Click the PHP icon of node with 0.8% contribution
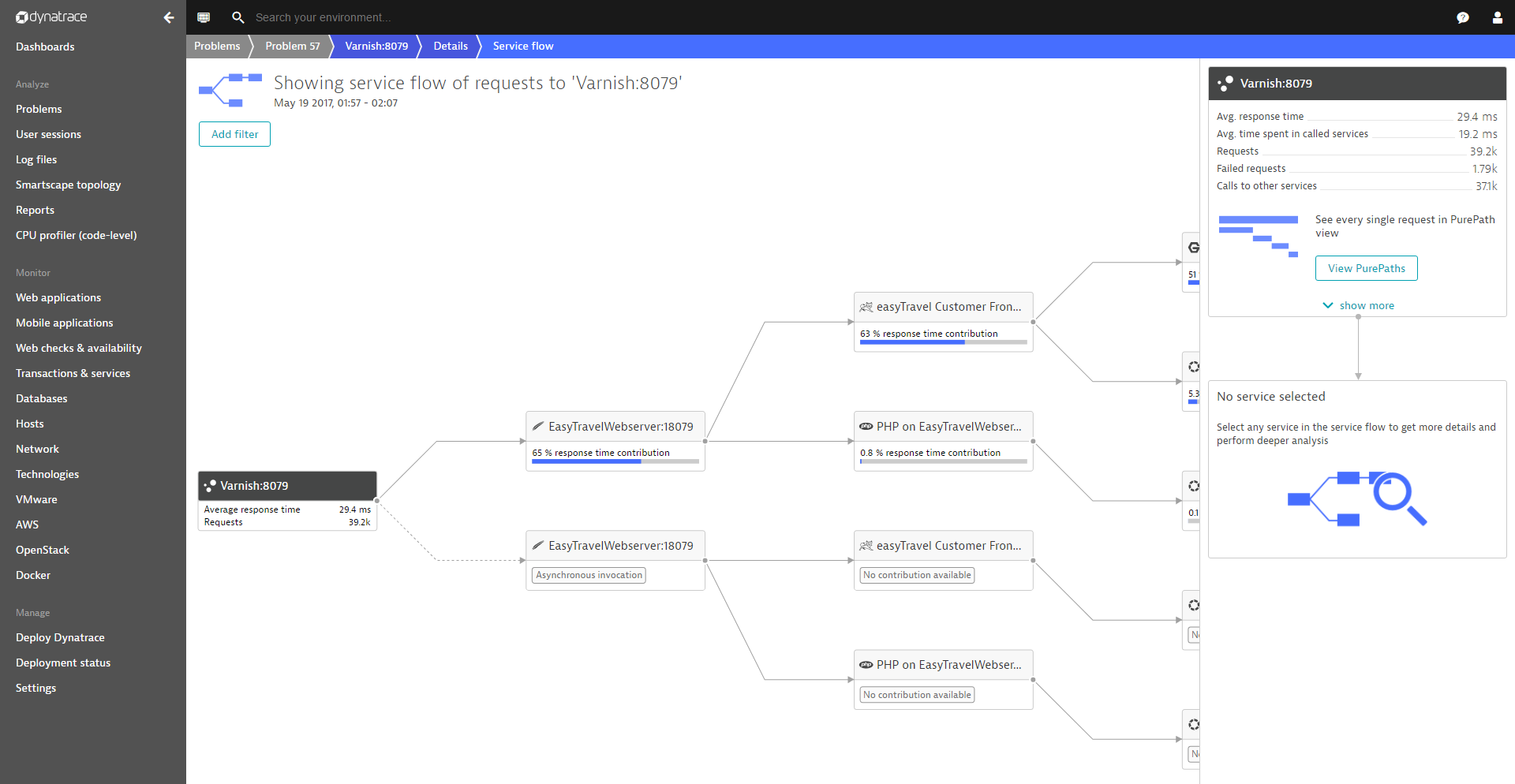This screenshot has height=784, width=1515. point(866,427)
